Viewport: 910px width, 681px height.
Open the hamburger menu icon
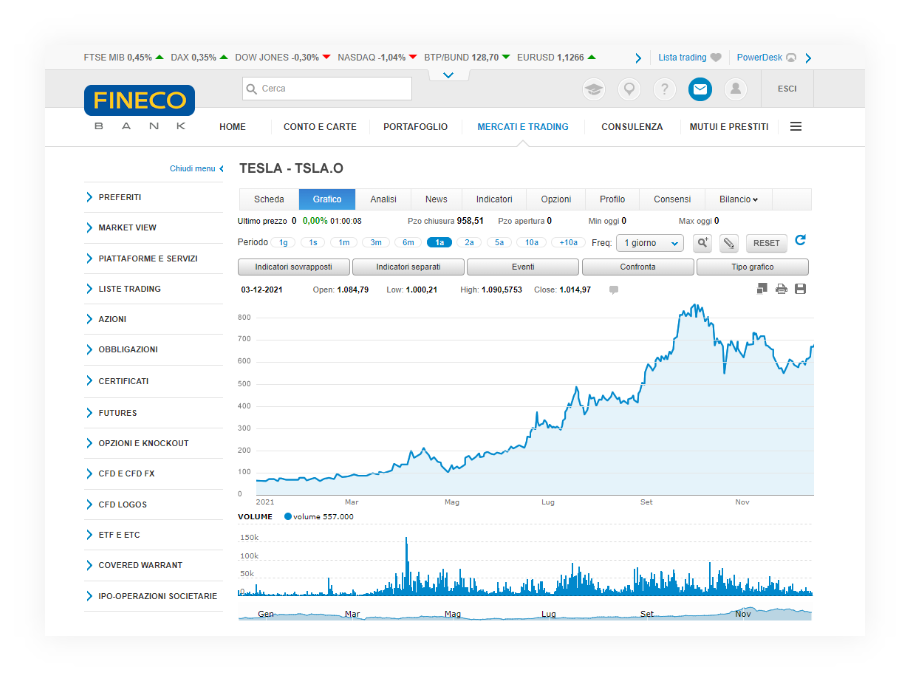pyautogui.click(x=796, y=127)
